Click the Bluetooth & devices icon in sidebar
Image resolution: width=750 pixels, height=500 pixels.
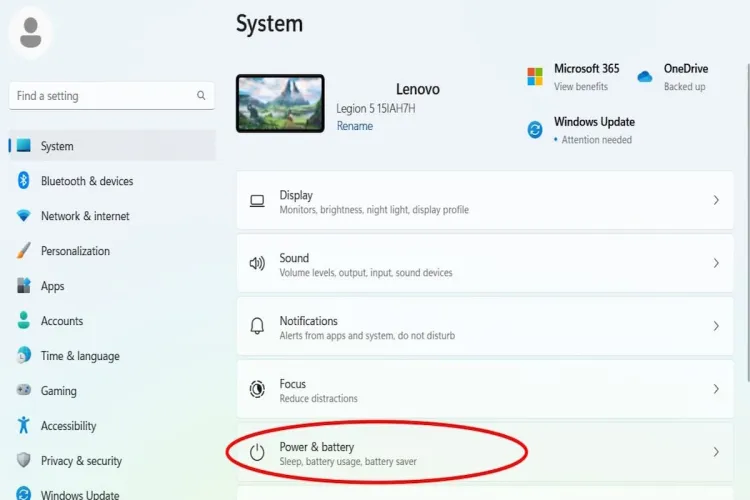(24, 181)
